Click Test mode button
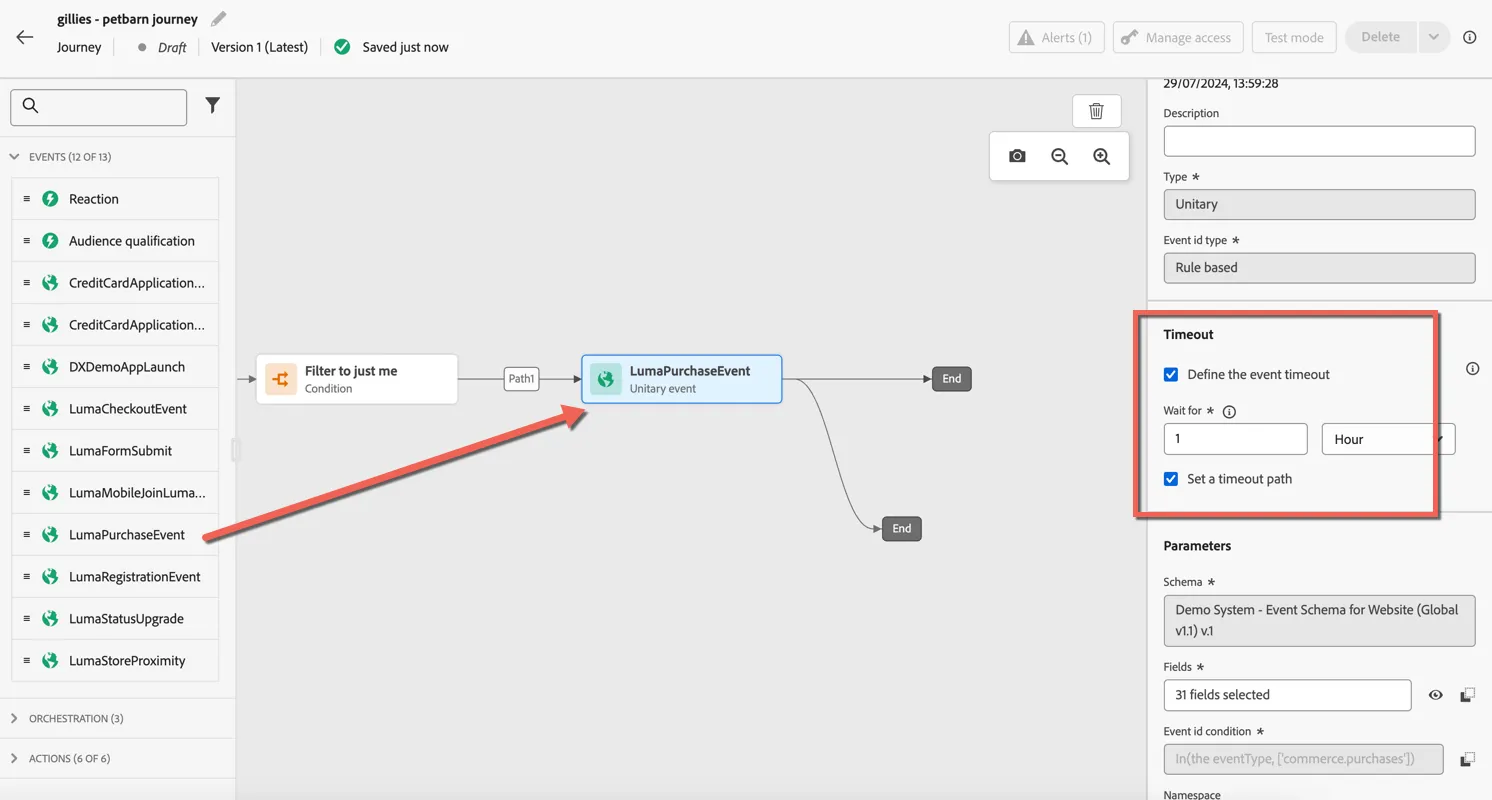This screenshot has width=1492, height=800. click(1293, 37)
